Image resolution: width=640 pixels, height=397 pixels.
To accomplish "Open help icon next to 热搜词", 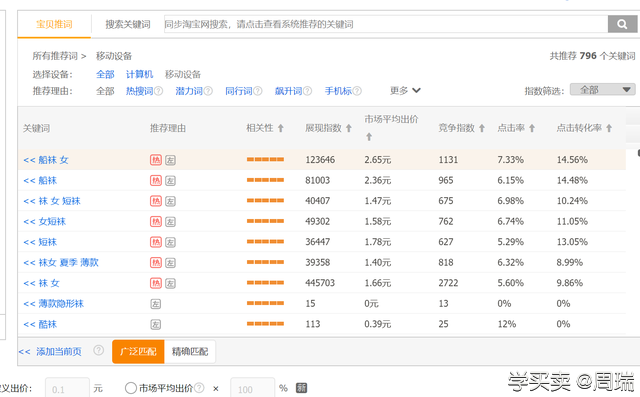I will pyautogui.click(x=158, y=91).
